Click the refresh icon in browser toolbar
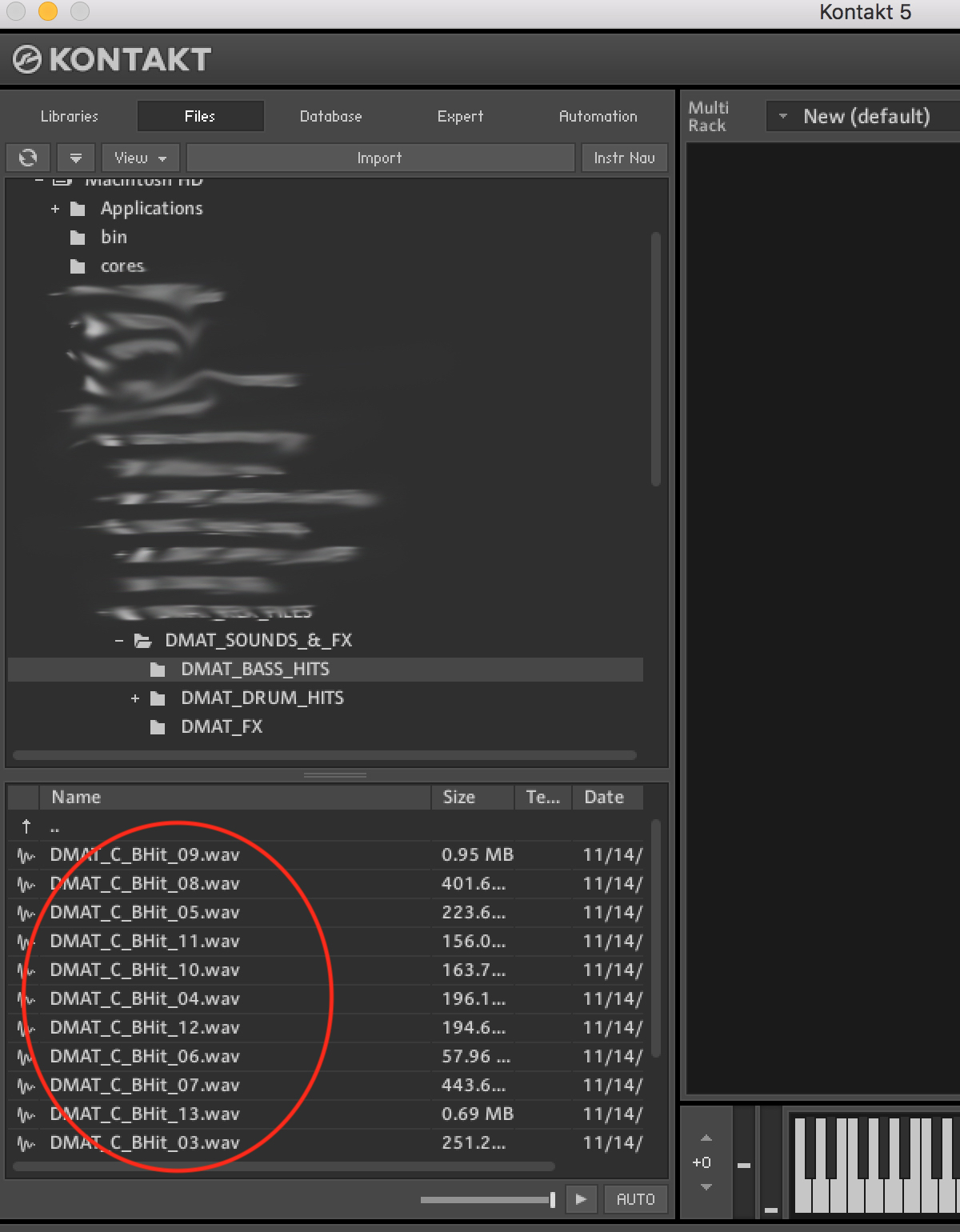The width and height of the screenshot is (960, 1232). click(x=28, y=158)
